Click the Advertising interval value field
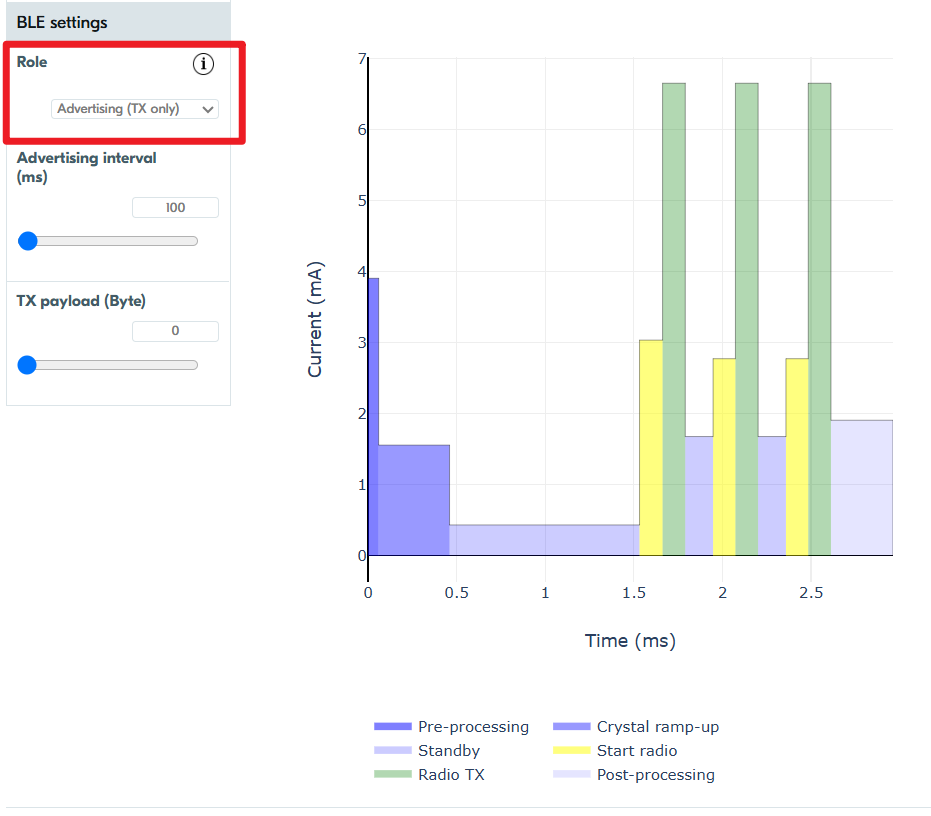 coord(175,208)
